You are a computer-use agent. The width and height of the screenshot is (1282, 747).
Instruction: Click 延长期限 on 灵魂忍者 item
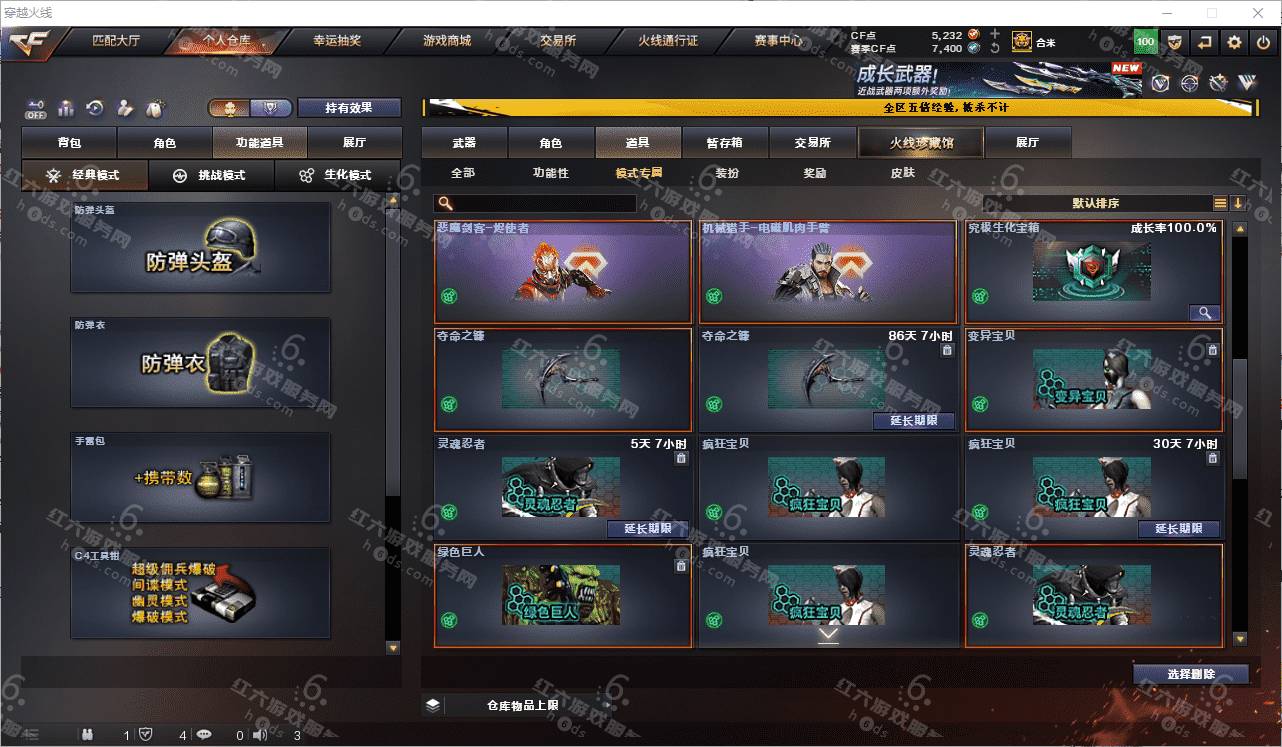pos(647,529)
